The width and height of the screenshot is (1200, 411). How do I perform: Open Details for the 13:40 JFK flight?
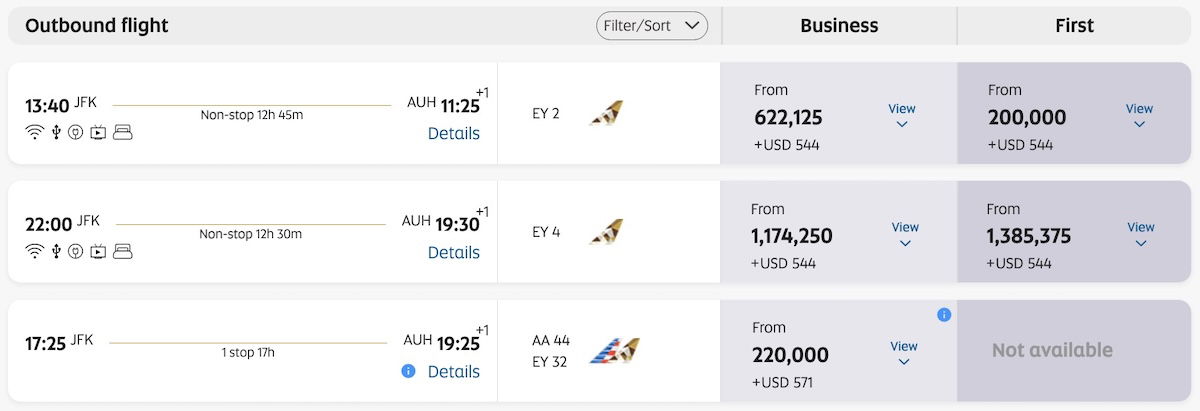point(454,133)
